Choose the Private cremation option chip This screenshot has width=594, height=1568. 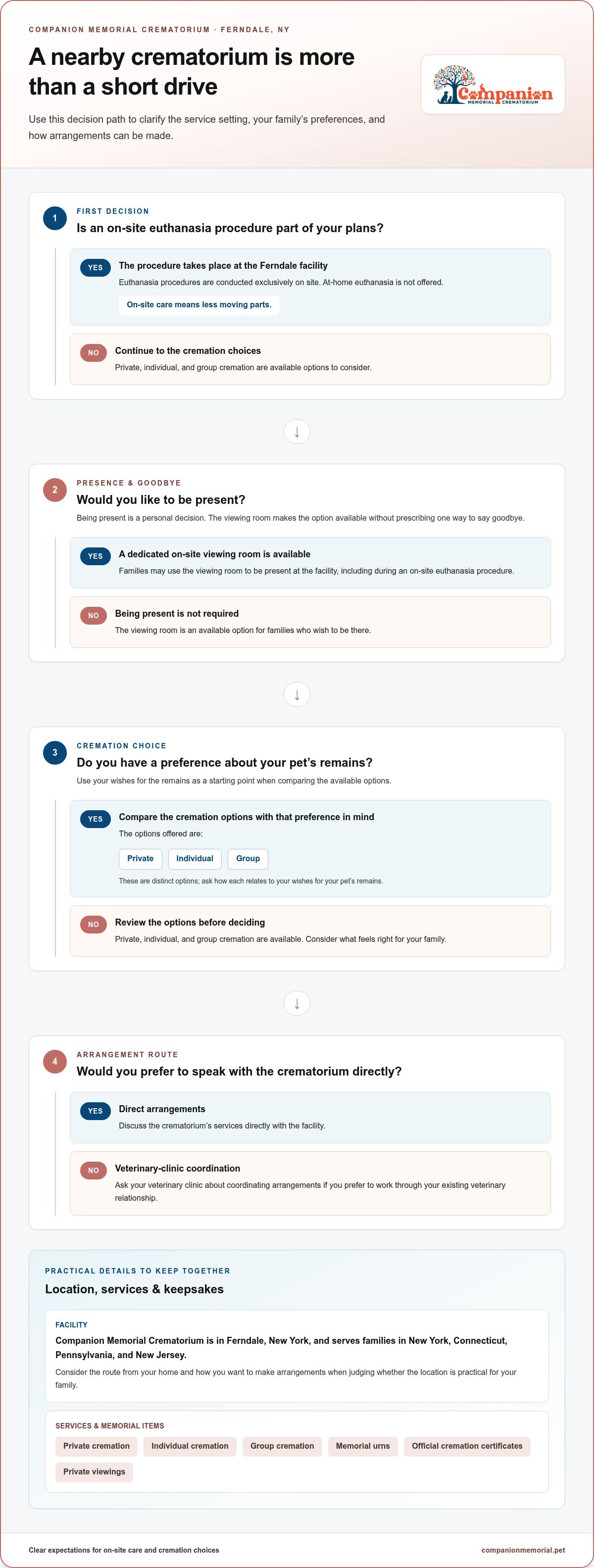pyautogui.click(x=141, y=858)
